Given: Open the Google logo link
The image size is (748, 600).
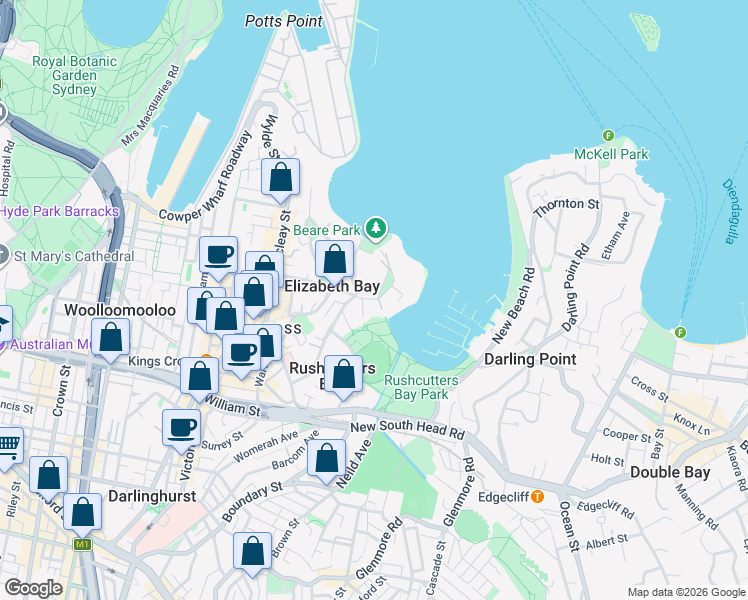Looking at the screenshot, I should (33, 588).
